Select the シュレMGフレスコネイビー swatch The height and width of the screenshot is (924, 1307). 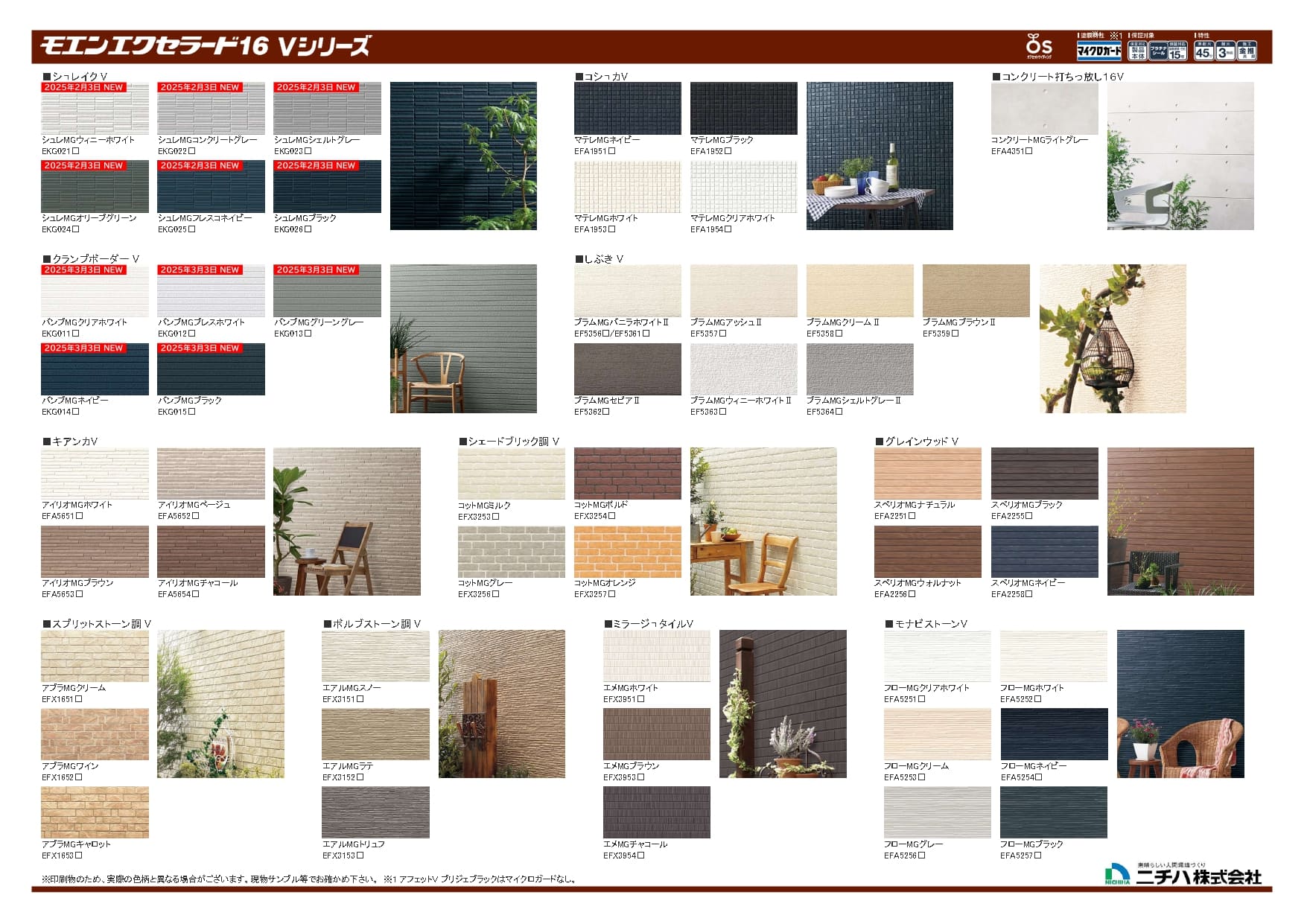click(x=211, y=186)
